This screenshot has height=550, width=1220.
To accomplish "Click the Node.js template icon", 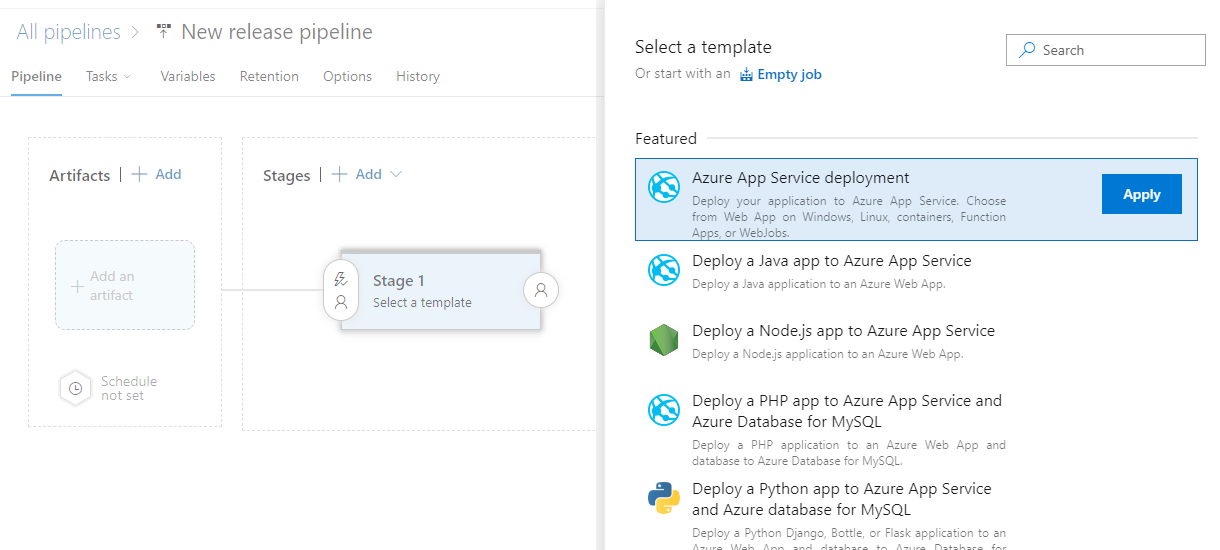I will 664,340.
